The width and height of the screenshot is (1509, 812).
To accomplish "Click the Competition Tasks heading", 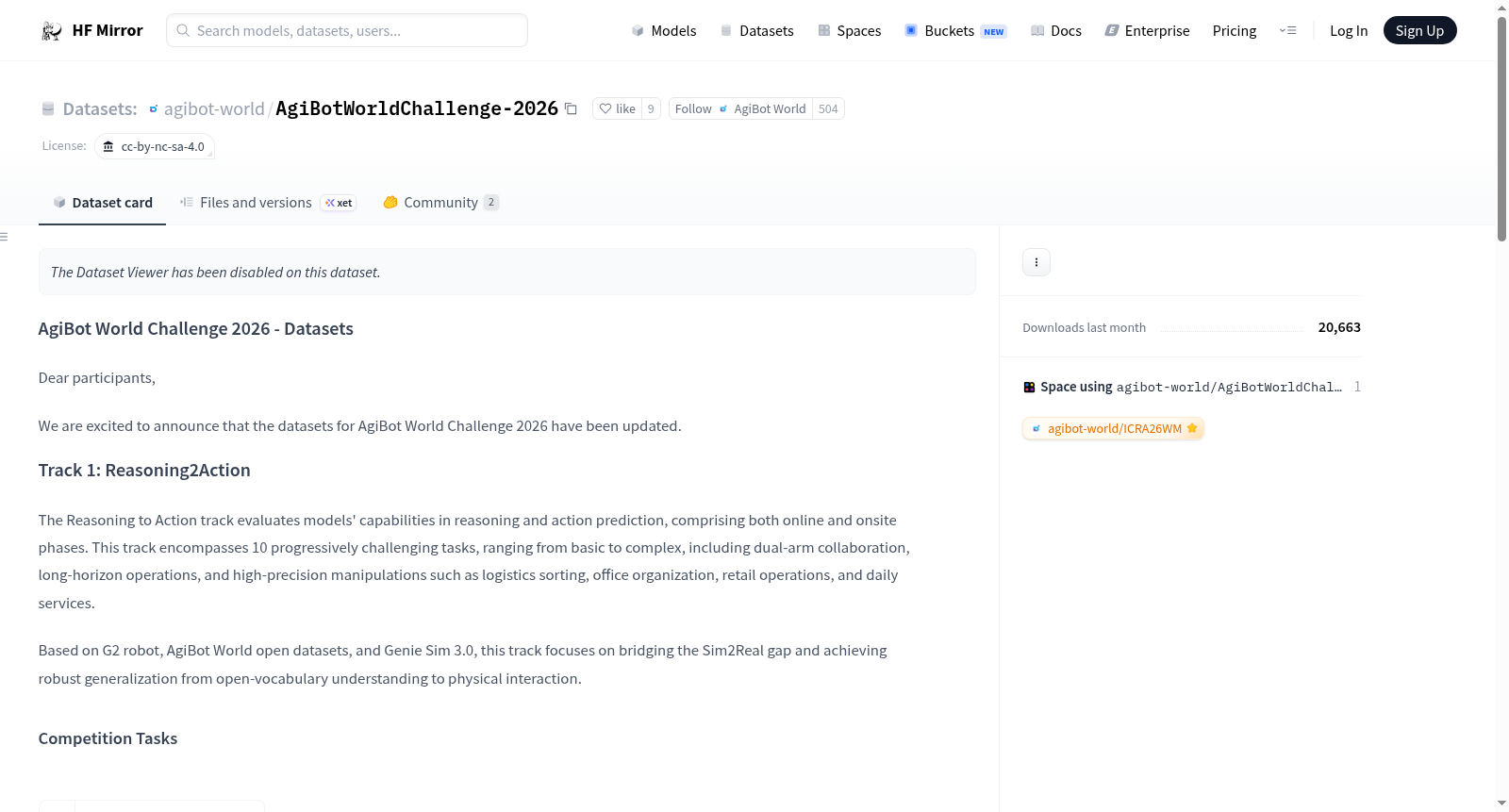I will 108,738.
